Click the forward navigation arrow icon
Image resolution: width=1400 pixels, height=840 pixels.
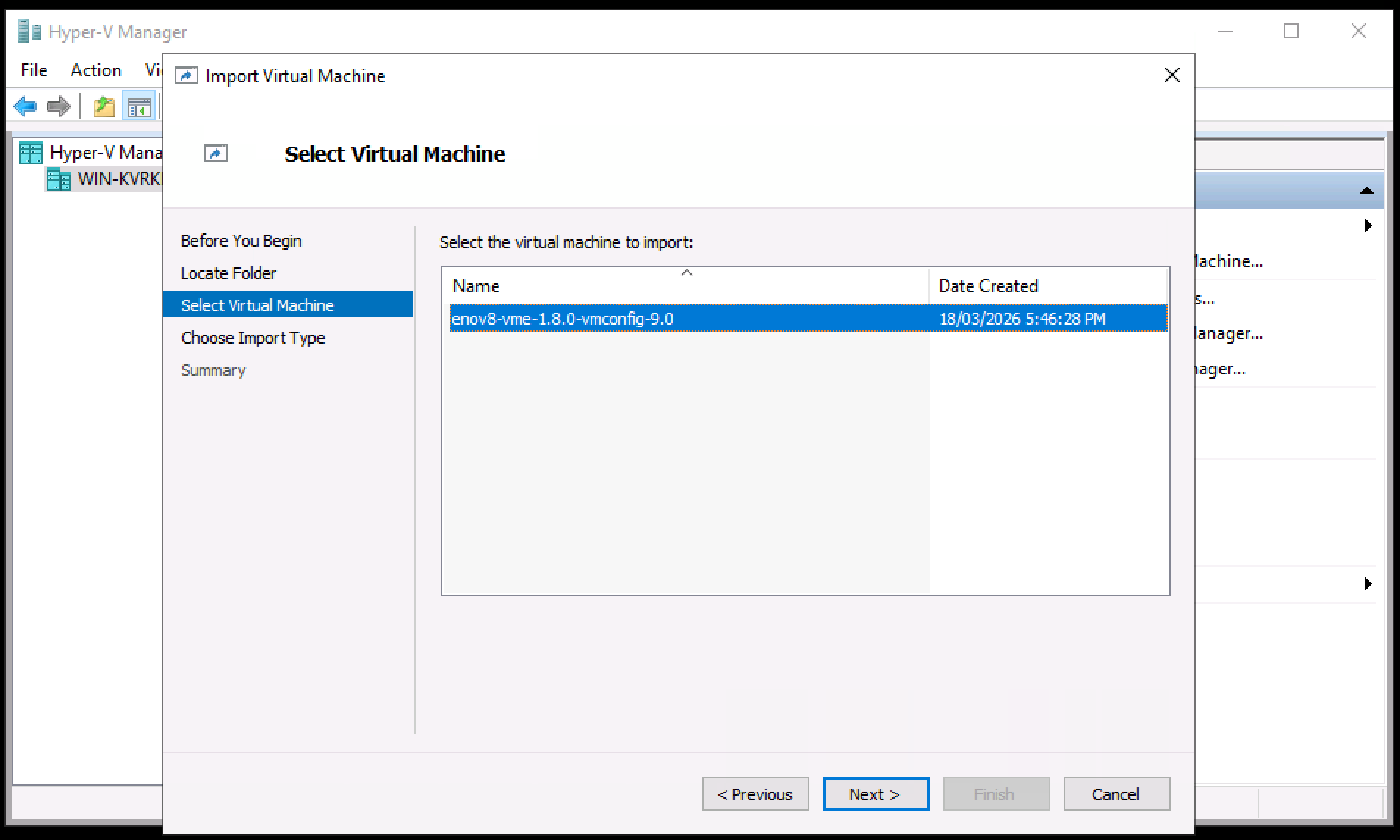pos(58,106)
